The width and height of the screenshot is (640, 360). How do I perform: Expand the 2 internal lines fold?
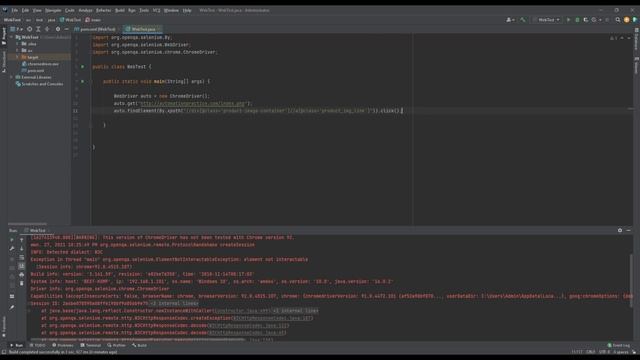tap(174, 304)
